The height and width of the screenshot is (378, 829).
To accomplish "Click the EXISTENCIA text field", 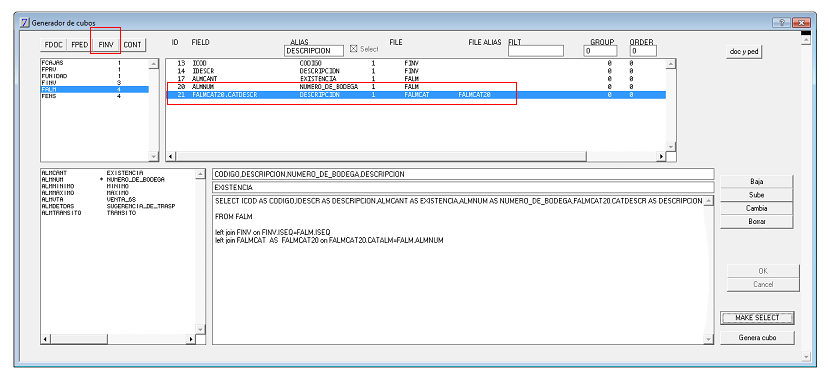I will coord(463,188).
